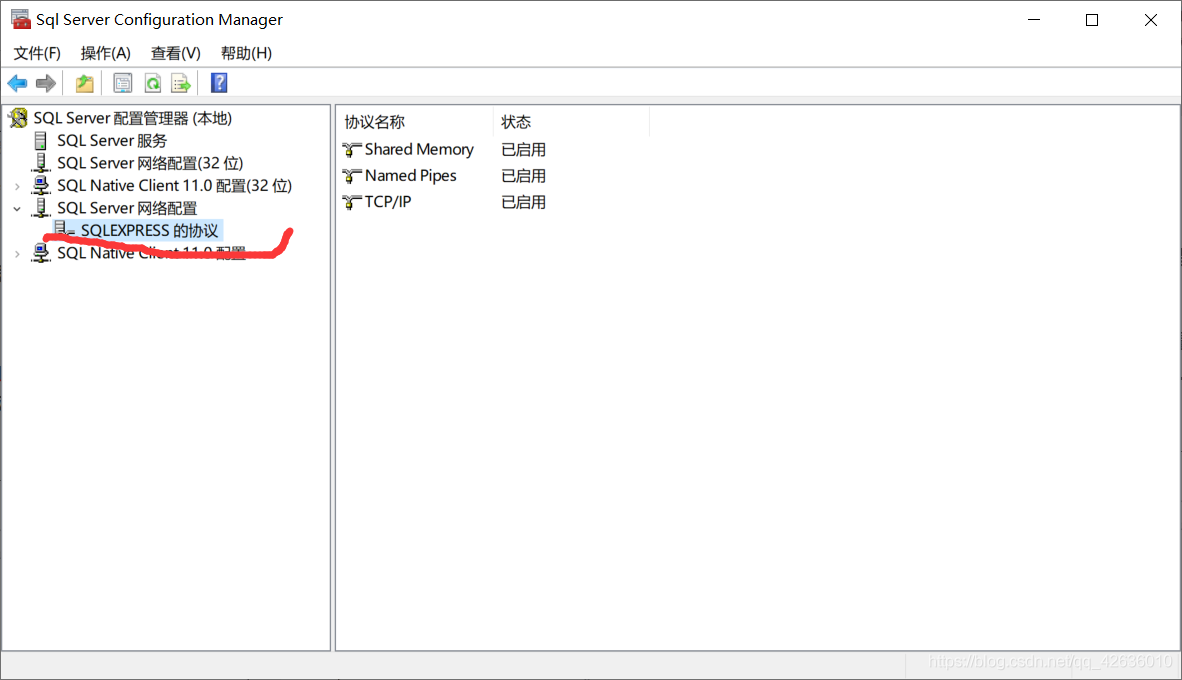Close the Sql Server Configuration Manager window
Screen dimensions: 1182x680
1150,20
